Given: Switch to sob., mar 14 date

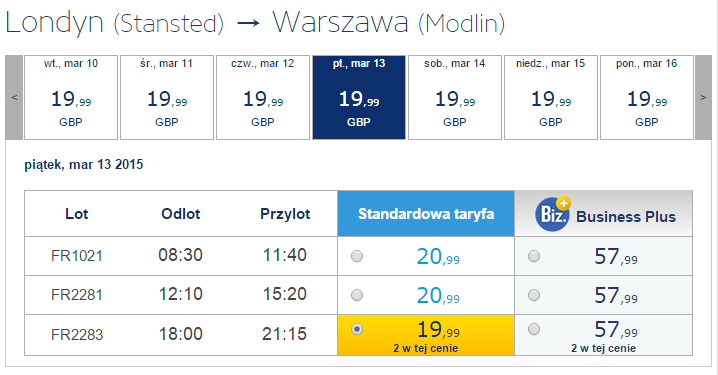Looking at the screenshot, I should pos(455,98).
